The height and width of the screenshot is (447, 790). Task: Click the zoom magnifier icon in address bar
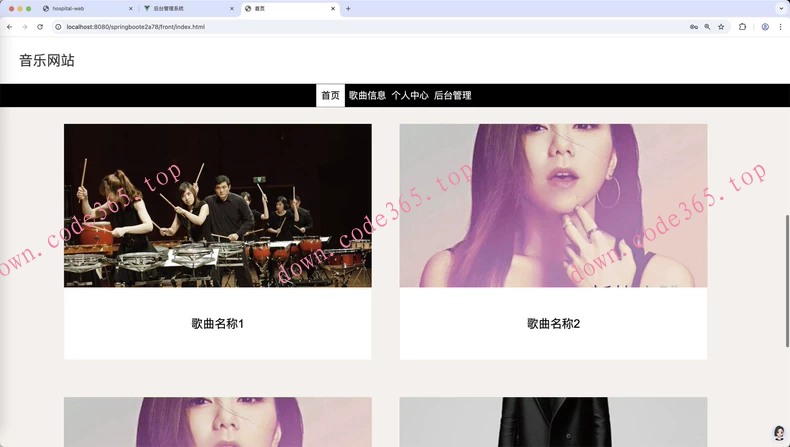click(707, 27)
